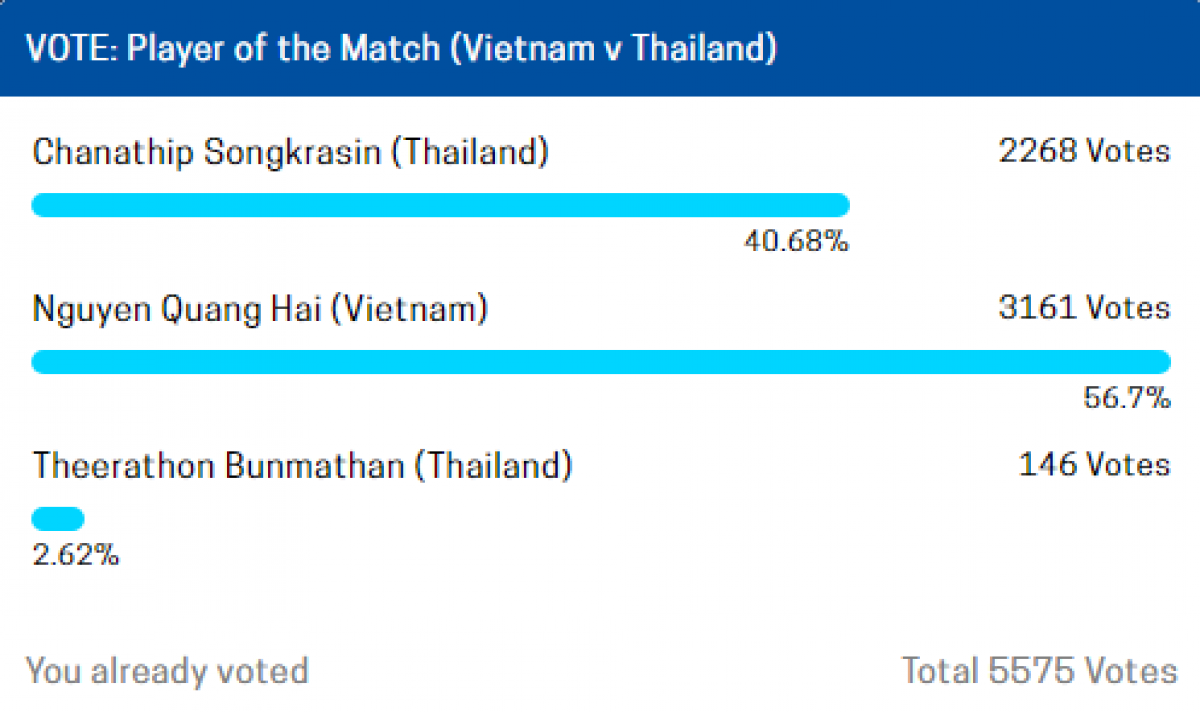Click the 2268 Votes count
This screenshot has width=1200, height=712.
click(1084, 151)
